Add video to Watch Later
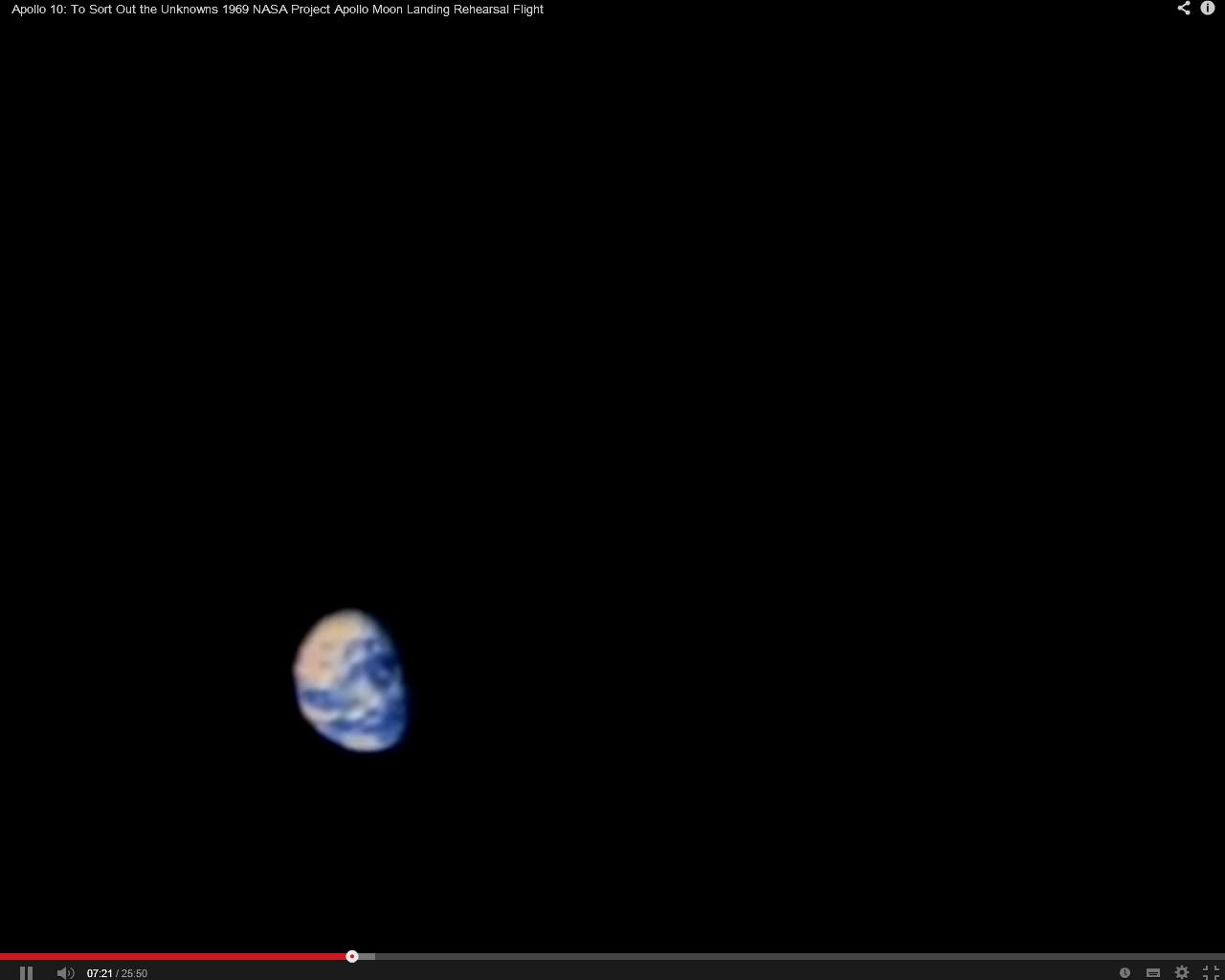 tap(1125, 972)
